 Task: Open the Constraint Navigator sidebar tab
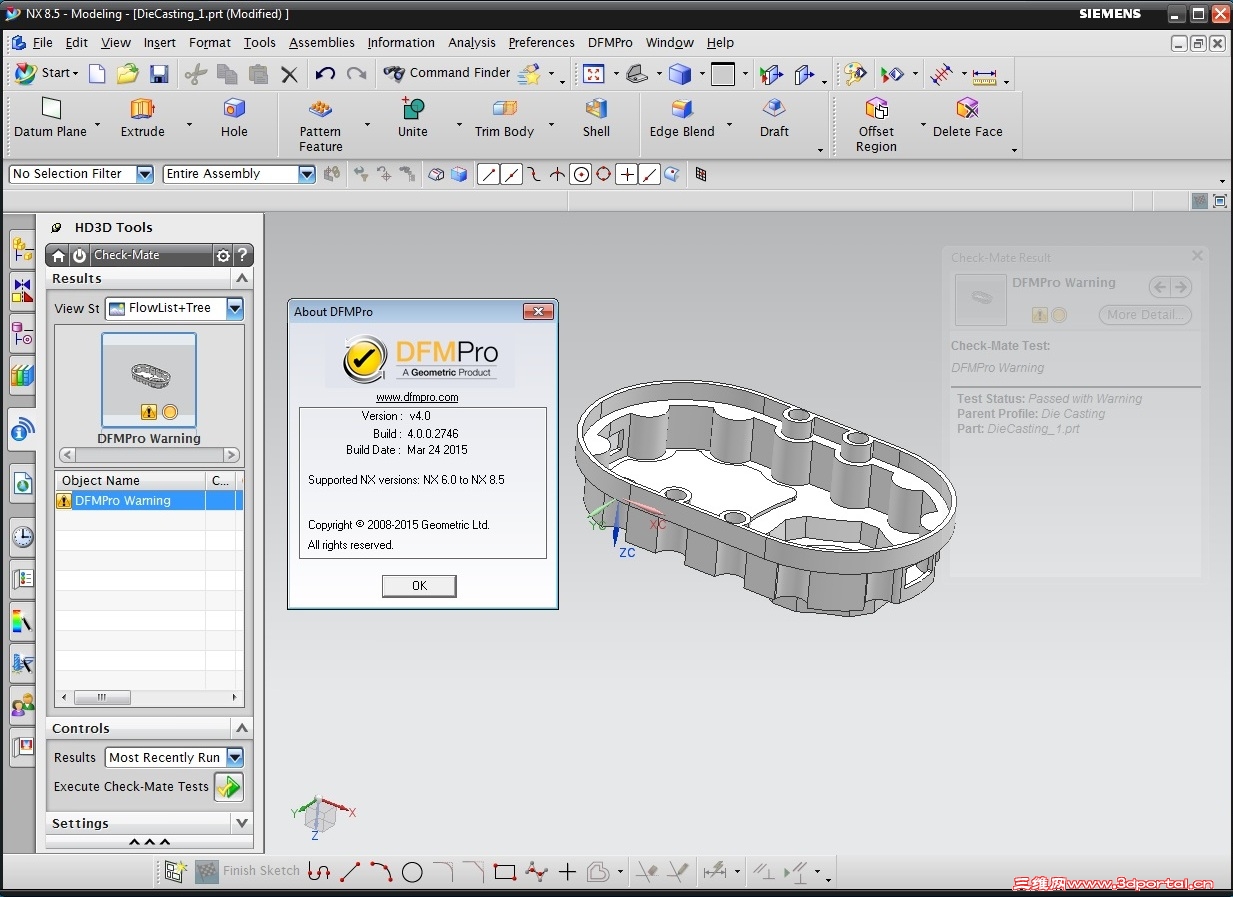coord(22,291)
